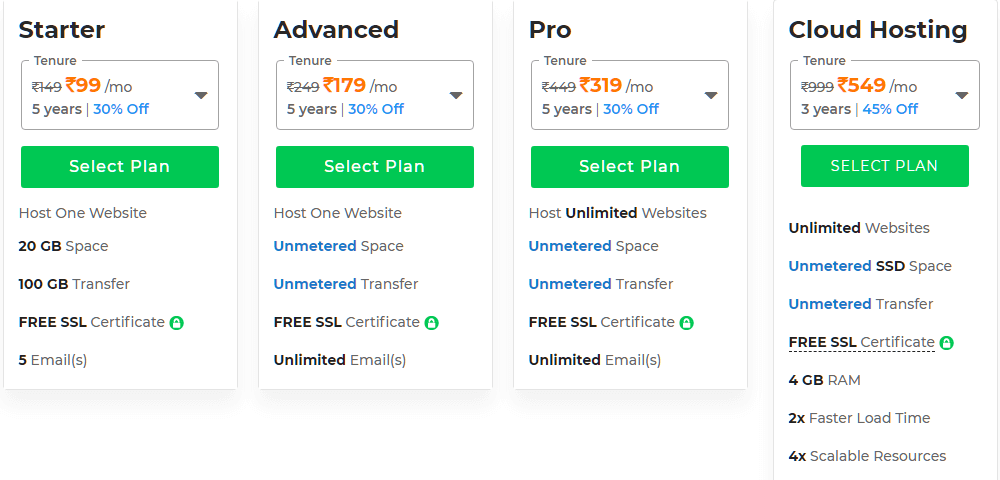Open the Pro plan tenure selector
The height and width of the screenshot is (480, 1000).
click(x=710, y=96)
